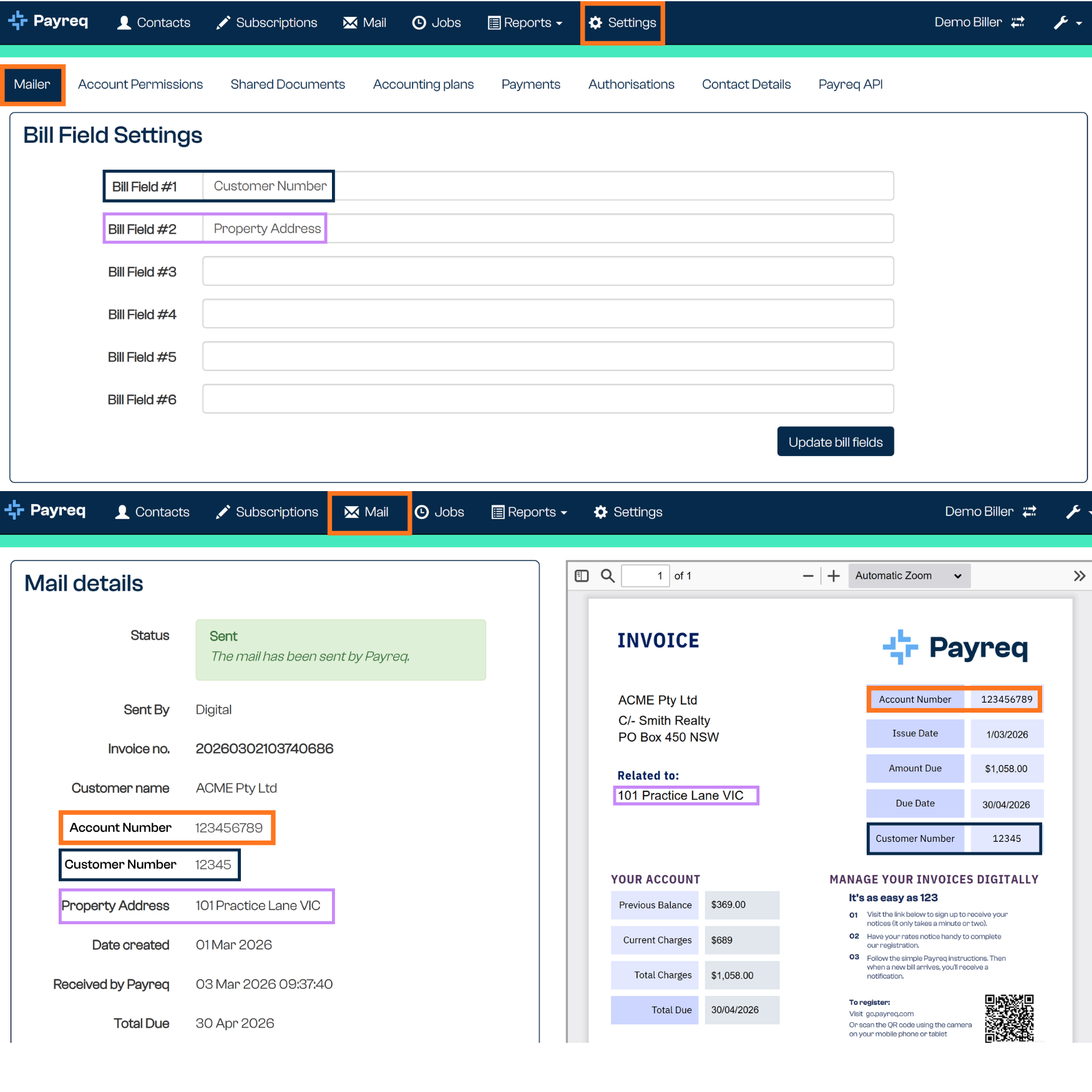Click the Customer Number value 12345 in Mail details
The image size is (1092, 1092).
(213, 865)
